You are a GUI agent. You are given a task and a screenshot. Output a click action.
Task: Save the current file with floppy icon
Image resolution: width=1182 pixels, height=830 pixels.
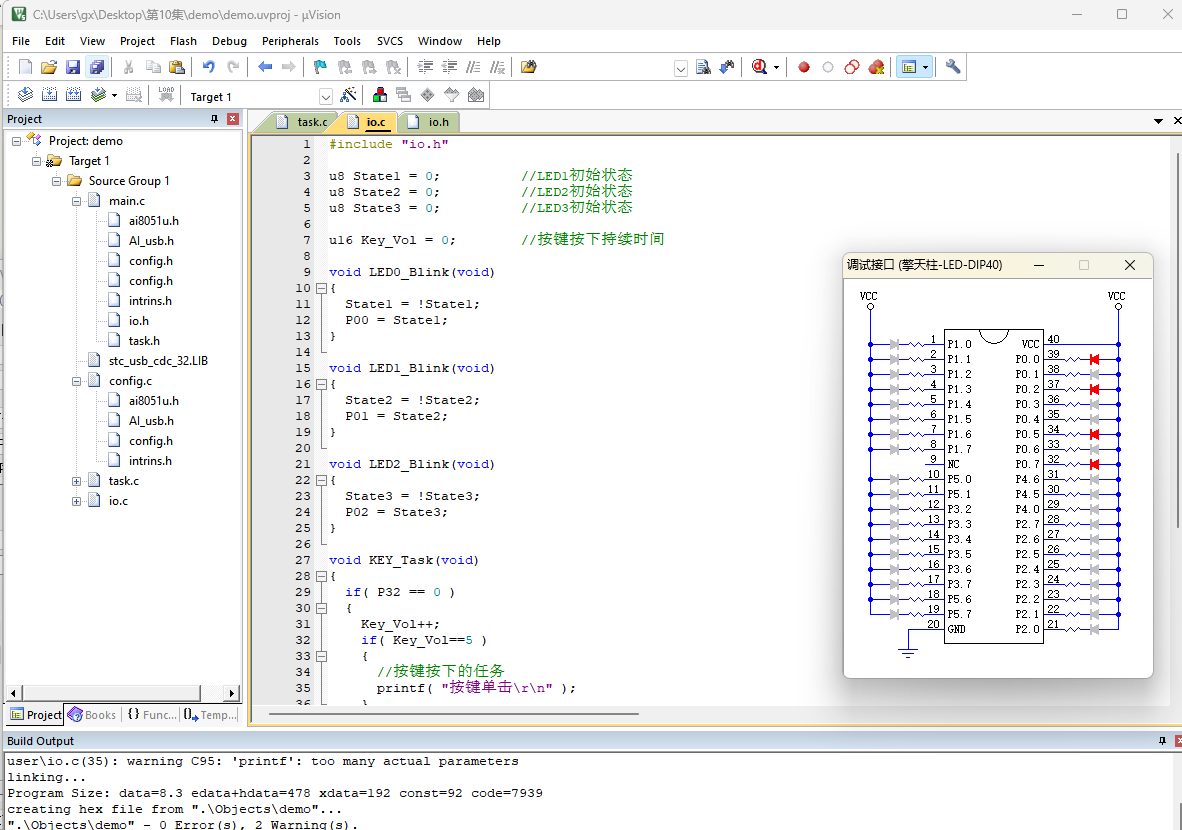click(73, 67)
